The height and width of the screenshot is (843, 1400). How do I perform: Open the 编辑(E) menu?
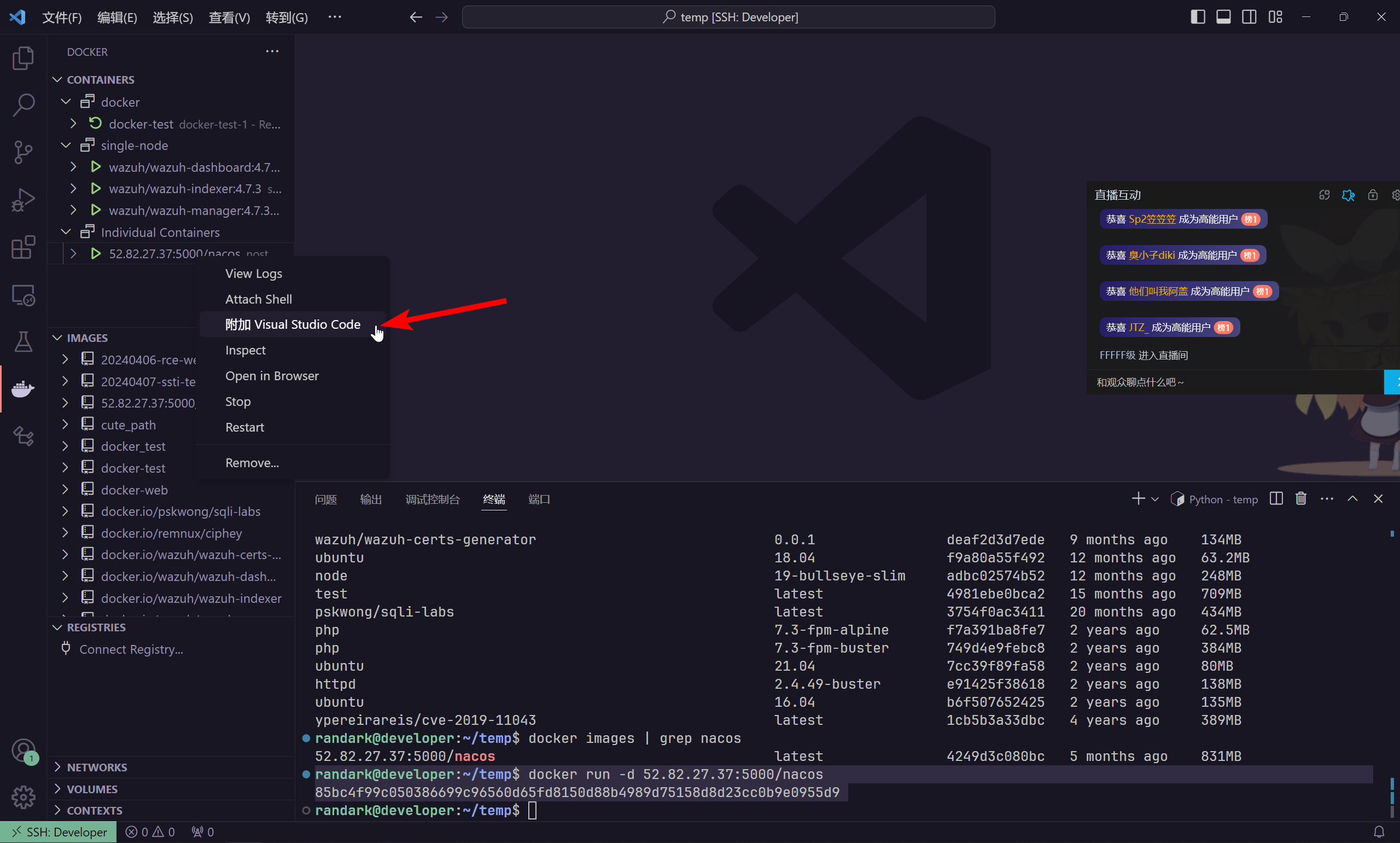[117, 17]
